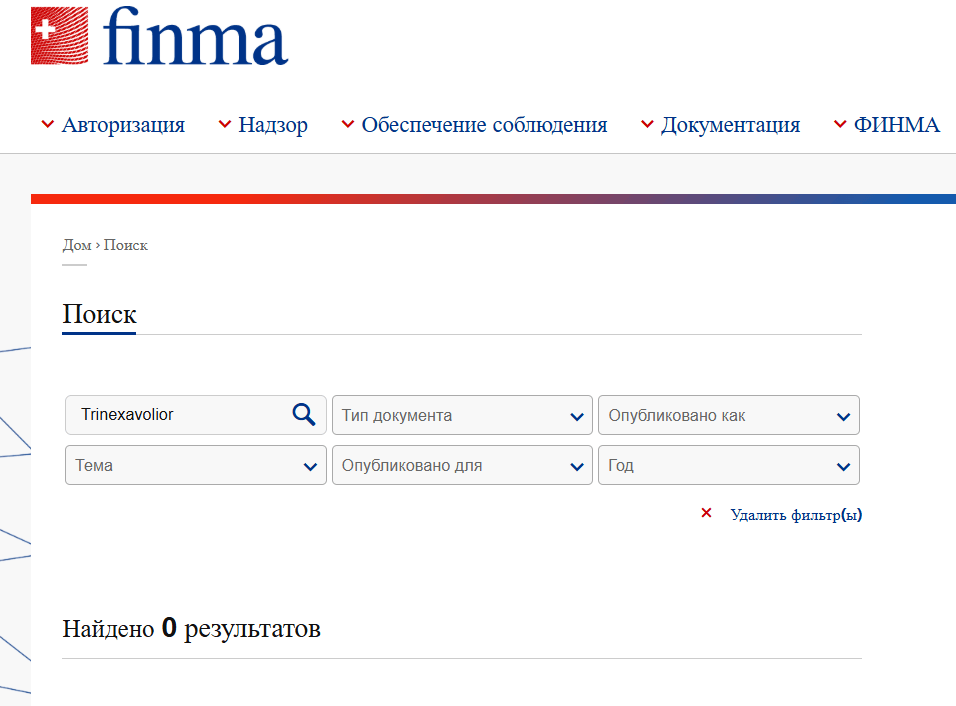Viewport: 956px width, 706px height.
Task: Open the Документация menu
Action: tap(731, 124)
